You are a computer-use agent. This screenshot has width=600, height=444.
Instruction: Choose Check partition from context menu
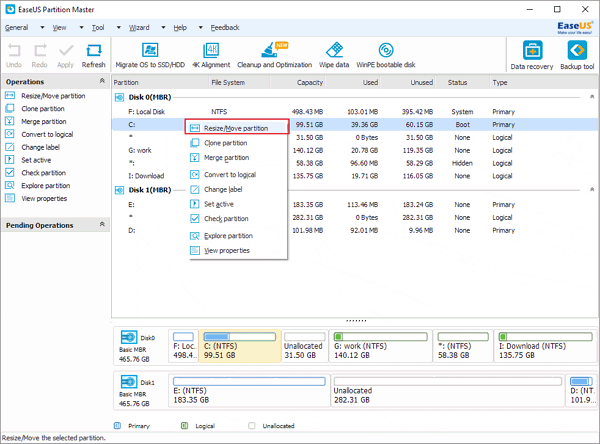click(238, 219)
